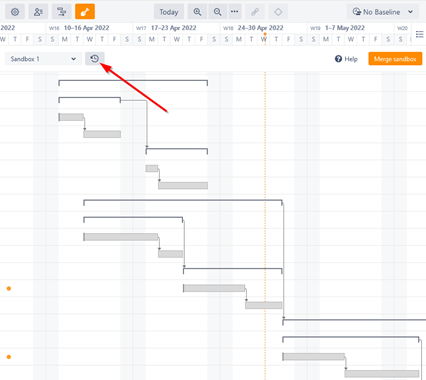Click the upper orange dot indicator in left margin
426x380 pixels.
coord(9,288)
